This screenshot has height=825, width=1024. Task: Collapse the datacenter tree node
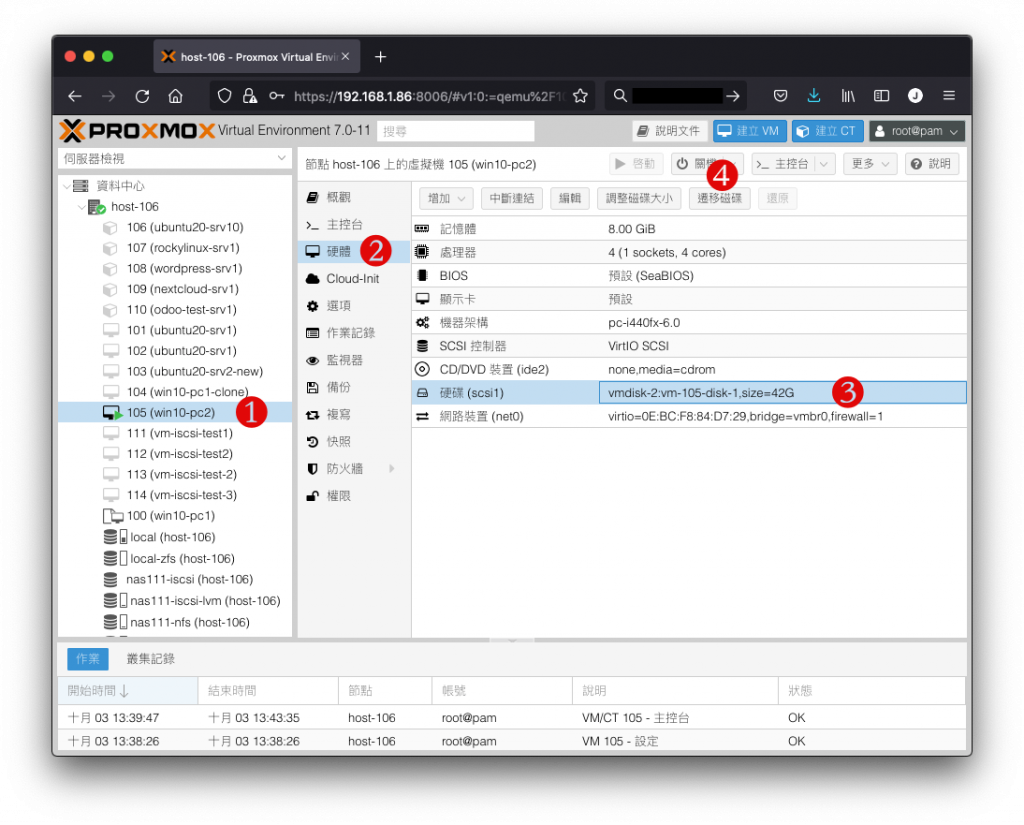(67, 186)
